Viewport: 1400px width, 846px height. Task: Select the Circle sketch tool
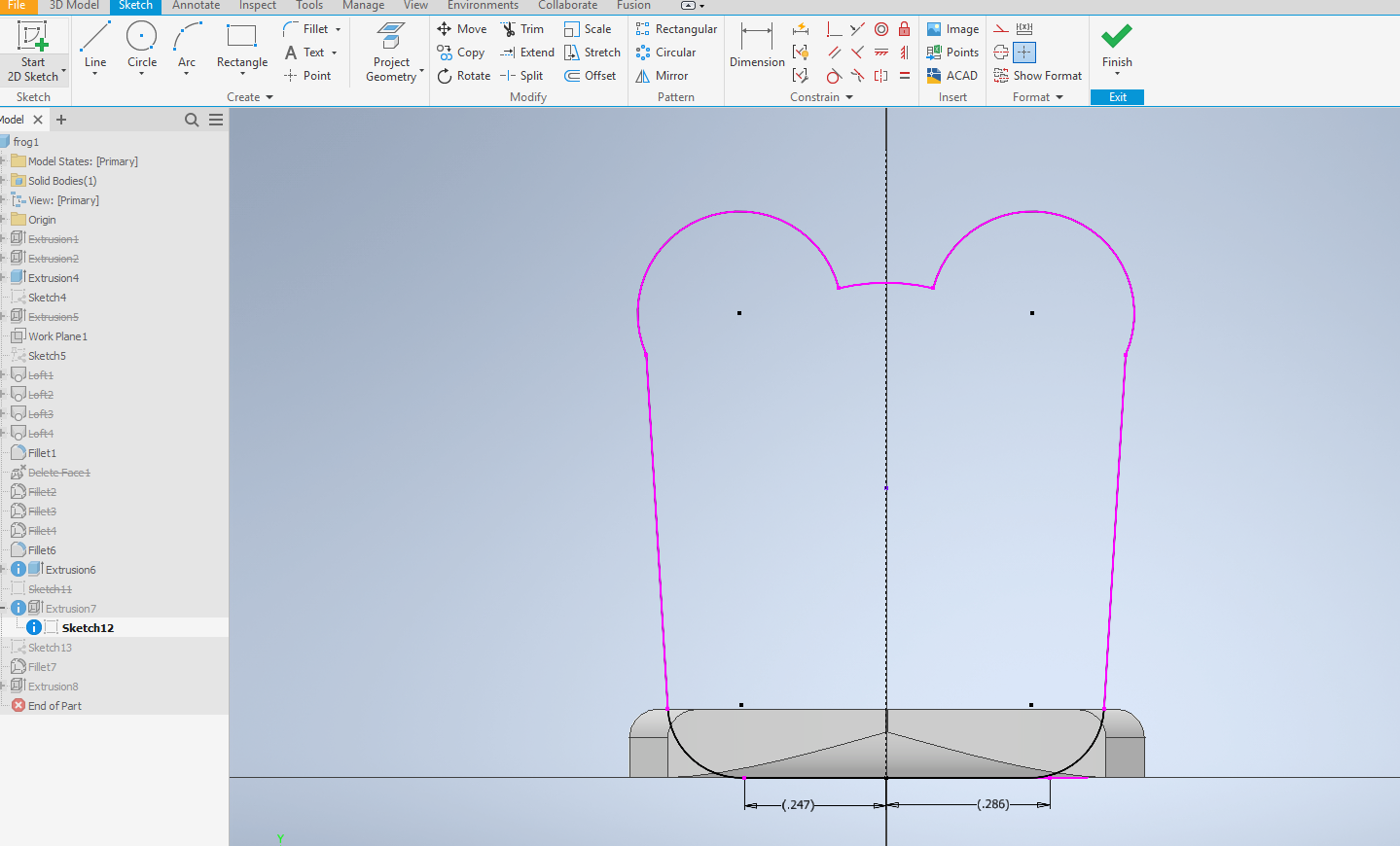click(142, 47)
